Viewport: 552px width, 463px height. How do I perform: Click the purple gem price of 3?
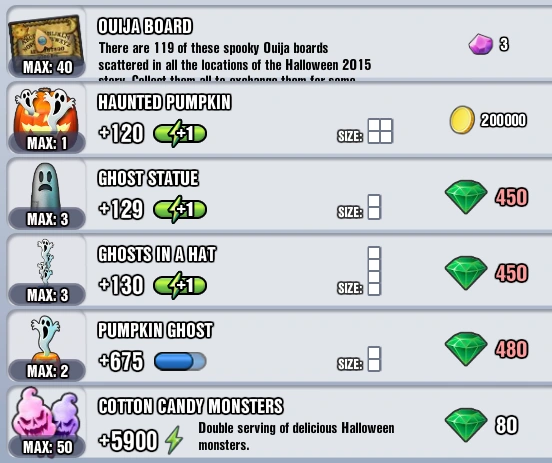(489, 44)
